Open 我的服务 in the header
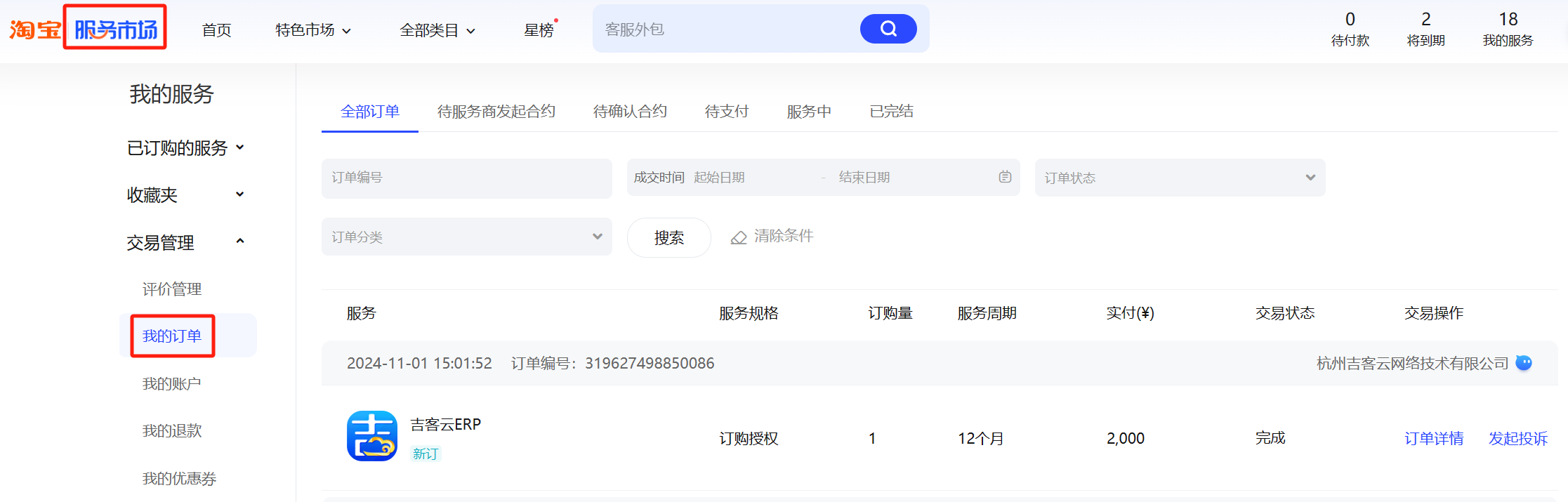 tap(1508, 29)
